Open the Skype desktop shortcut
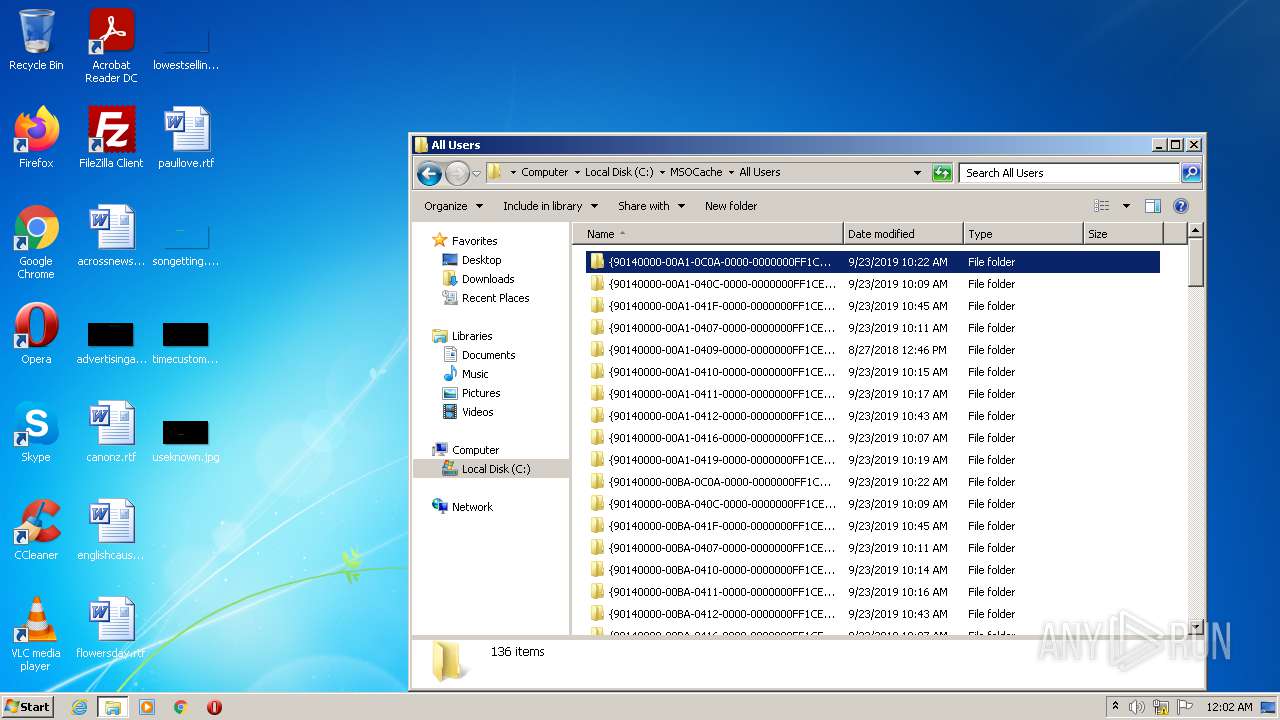This screenshot has width=1280, height=720. (36, 432)
